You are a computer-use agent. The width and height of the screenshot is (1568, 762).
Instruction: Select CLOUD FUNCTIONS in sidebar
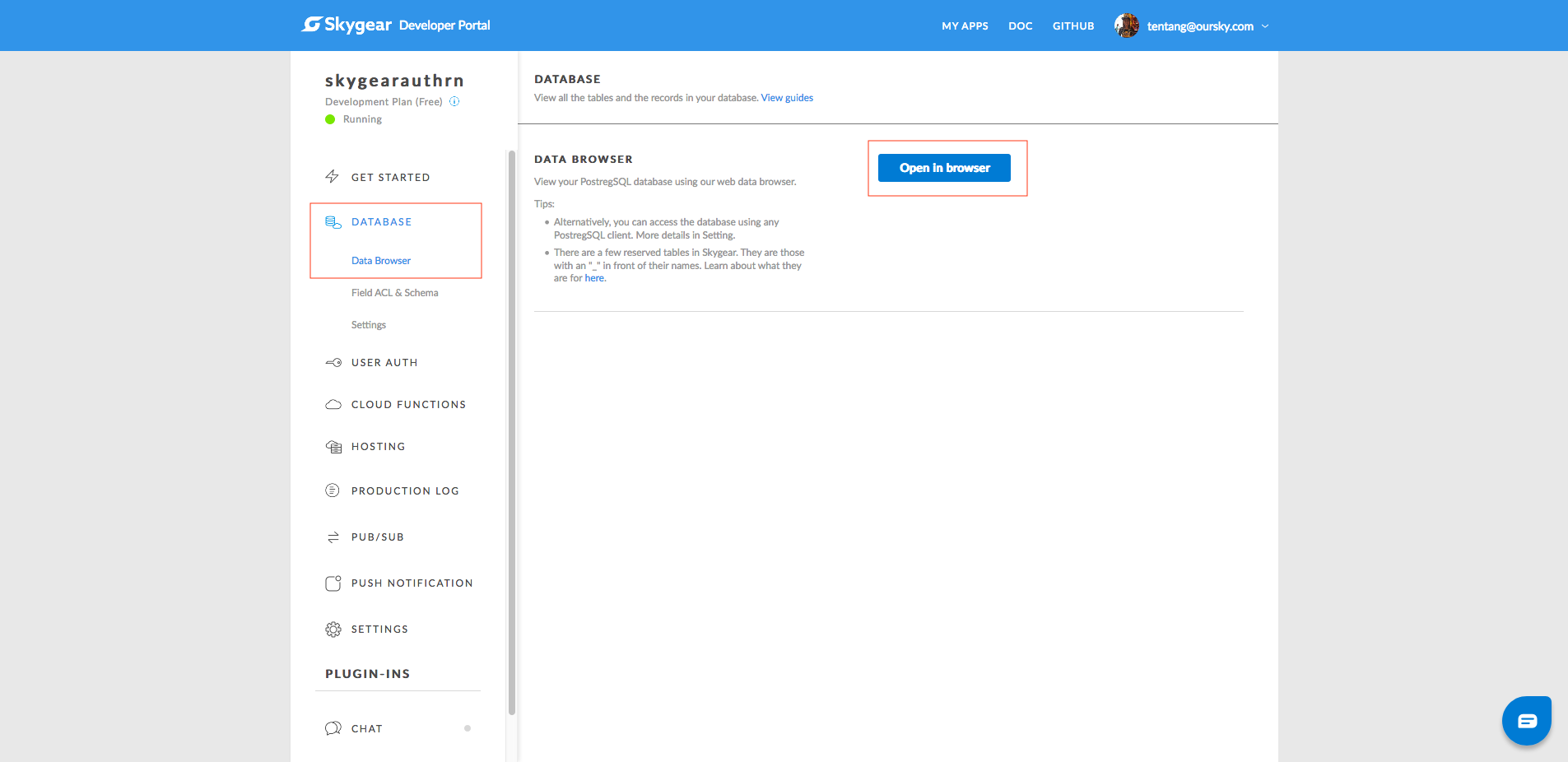pos(408,405)
